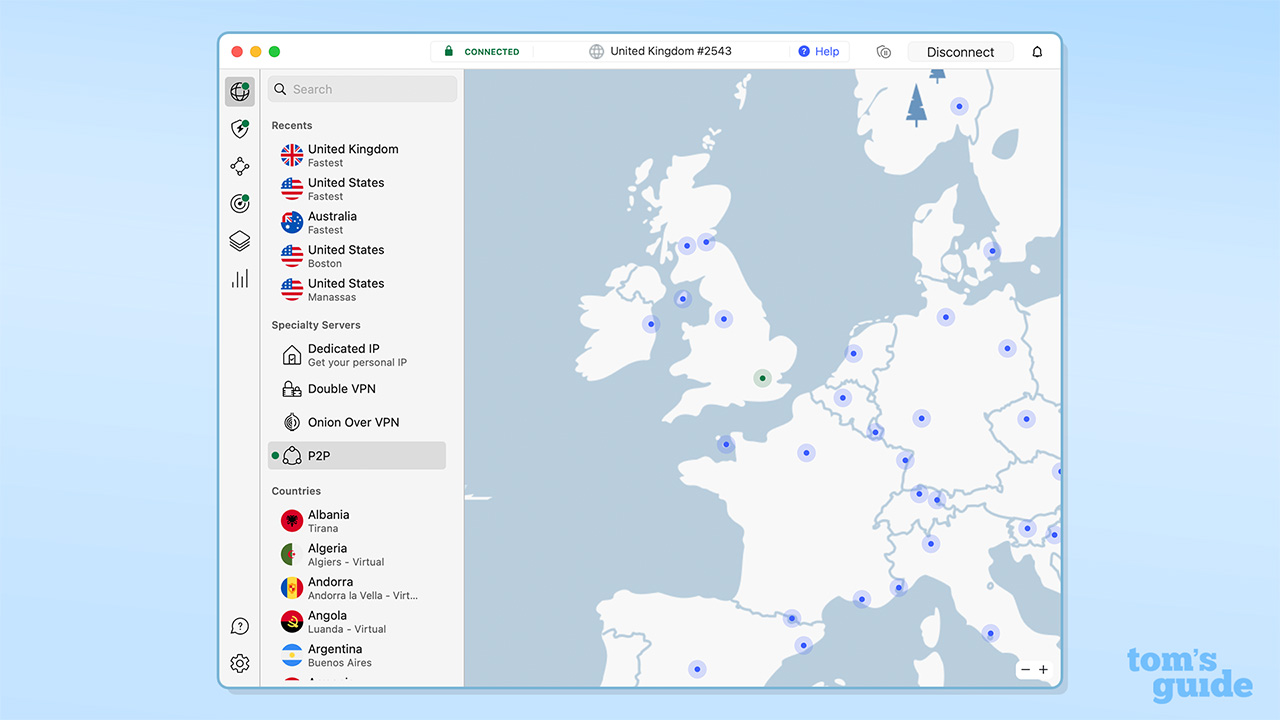This screenshot has width=1280, height=720.
Task: Open the statistics bar chart icon
Action: click(x=240, y=279)
